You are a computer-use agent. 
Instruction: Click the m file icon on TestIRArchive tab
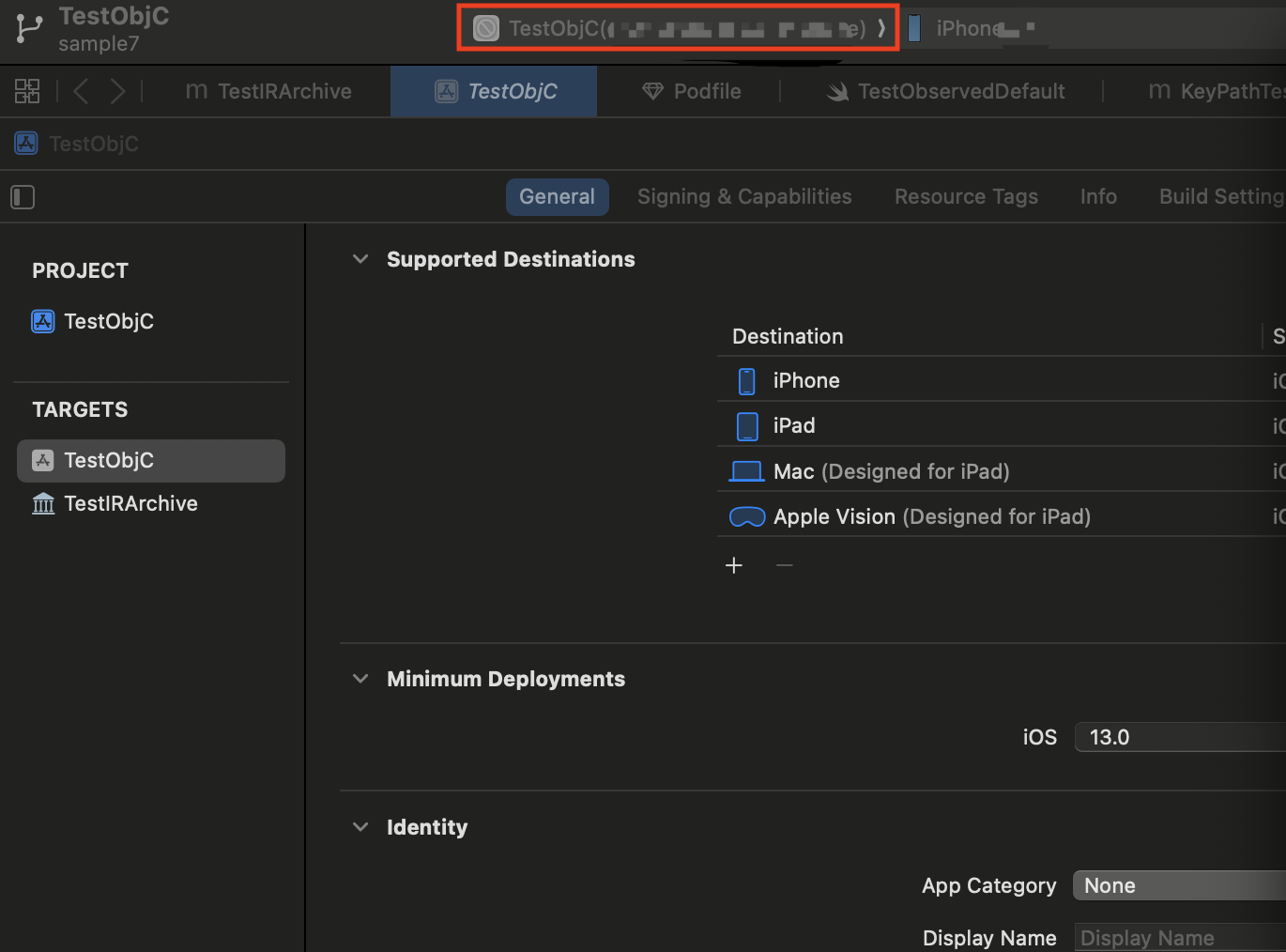coord(196,91)
